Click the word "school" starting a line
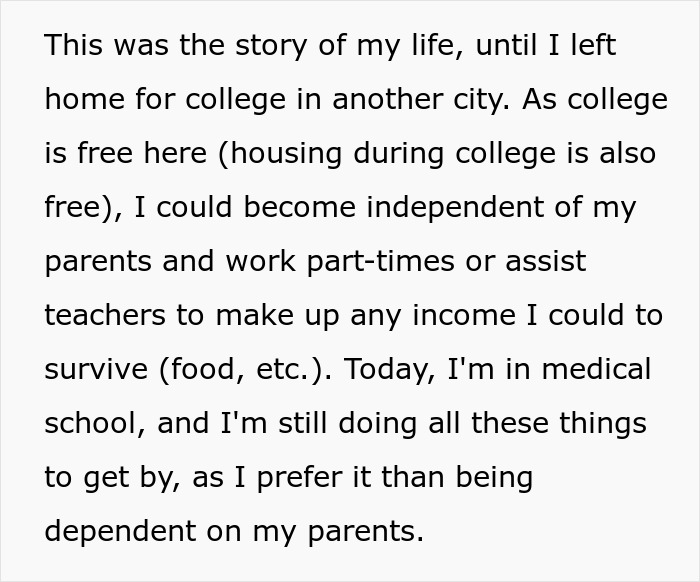Screen dimensions: 700x582 tap(97, 424)
